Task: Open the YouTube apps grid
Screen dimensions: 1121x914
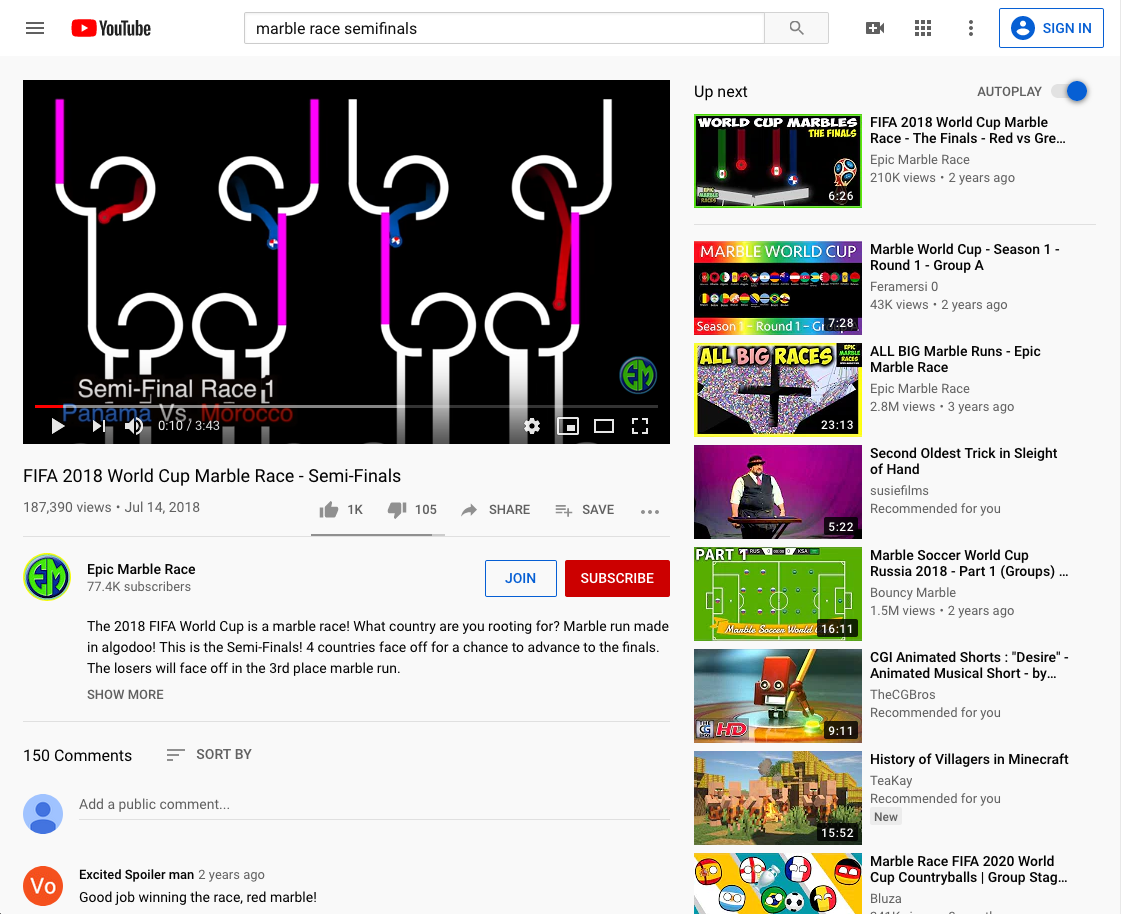Action: tap(923, 29)
